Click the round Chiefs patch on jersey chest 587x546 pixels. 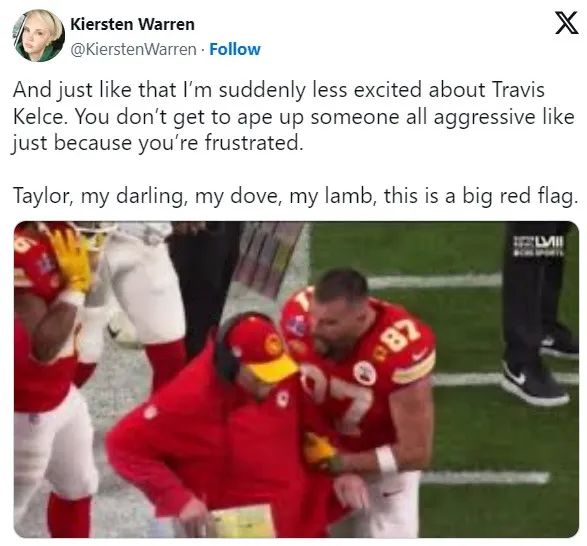click(364, 372)
